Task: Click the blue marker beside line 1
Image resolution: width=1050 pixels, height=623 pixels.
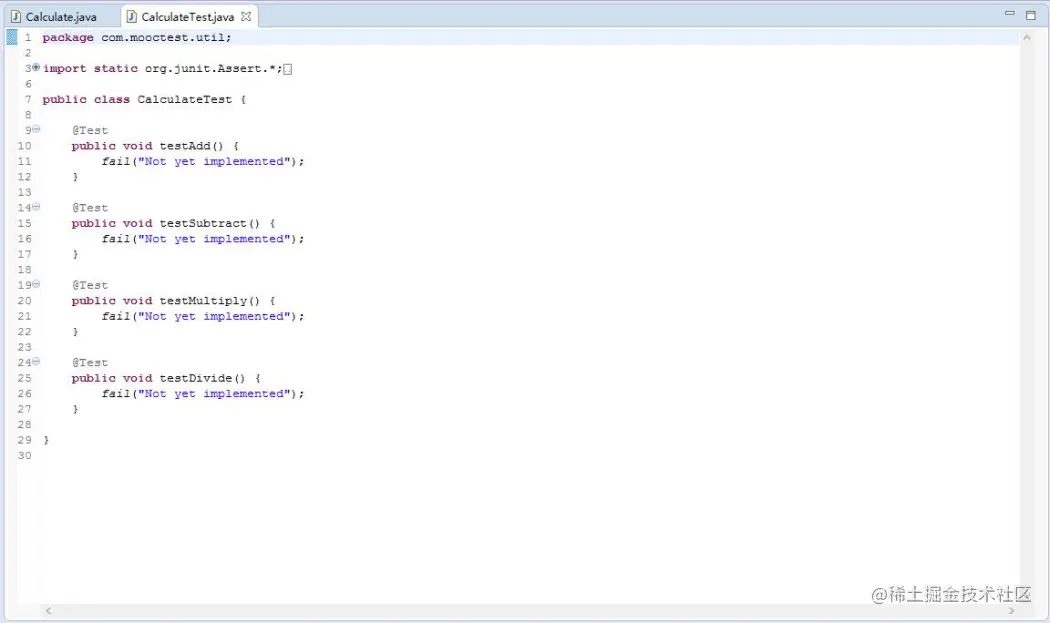Action: coord(11,38)
